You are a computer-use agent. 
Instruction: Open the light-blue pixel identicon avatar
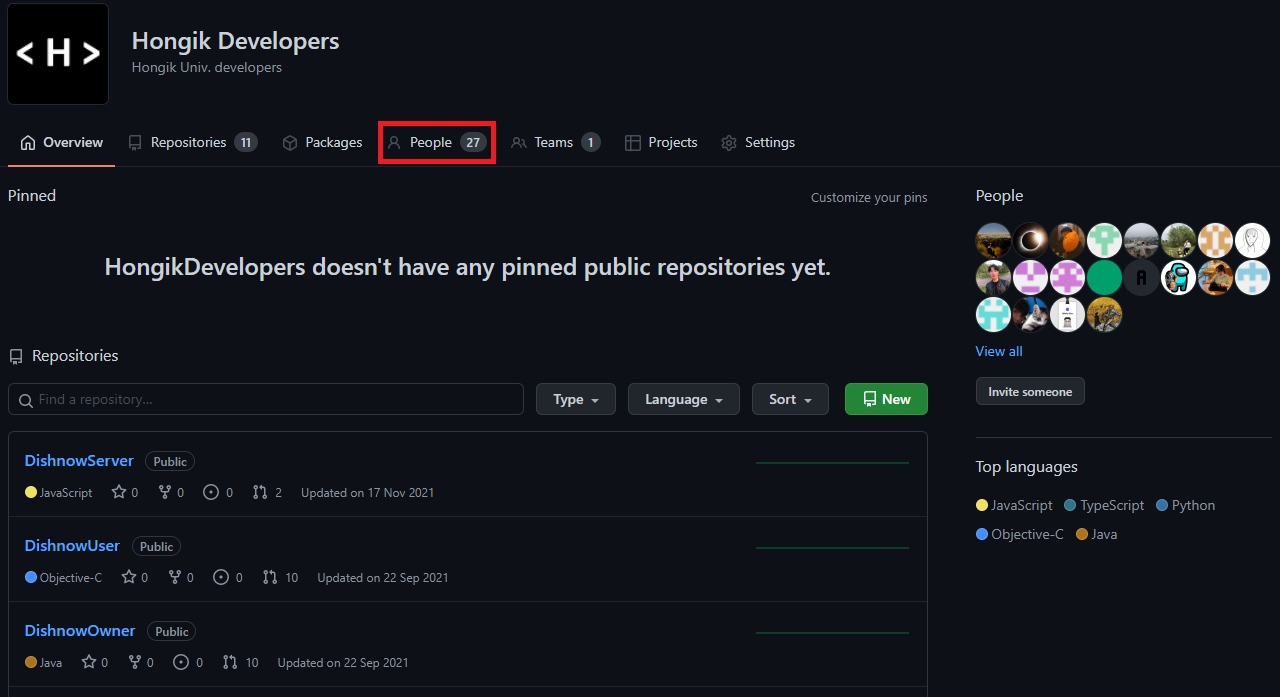pos(1252,277)
